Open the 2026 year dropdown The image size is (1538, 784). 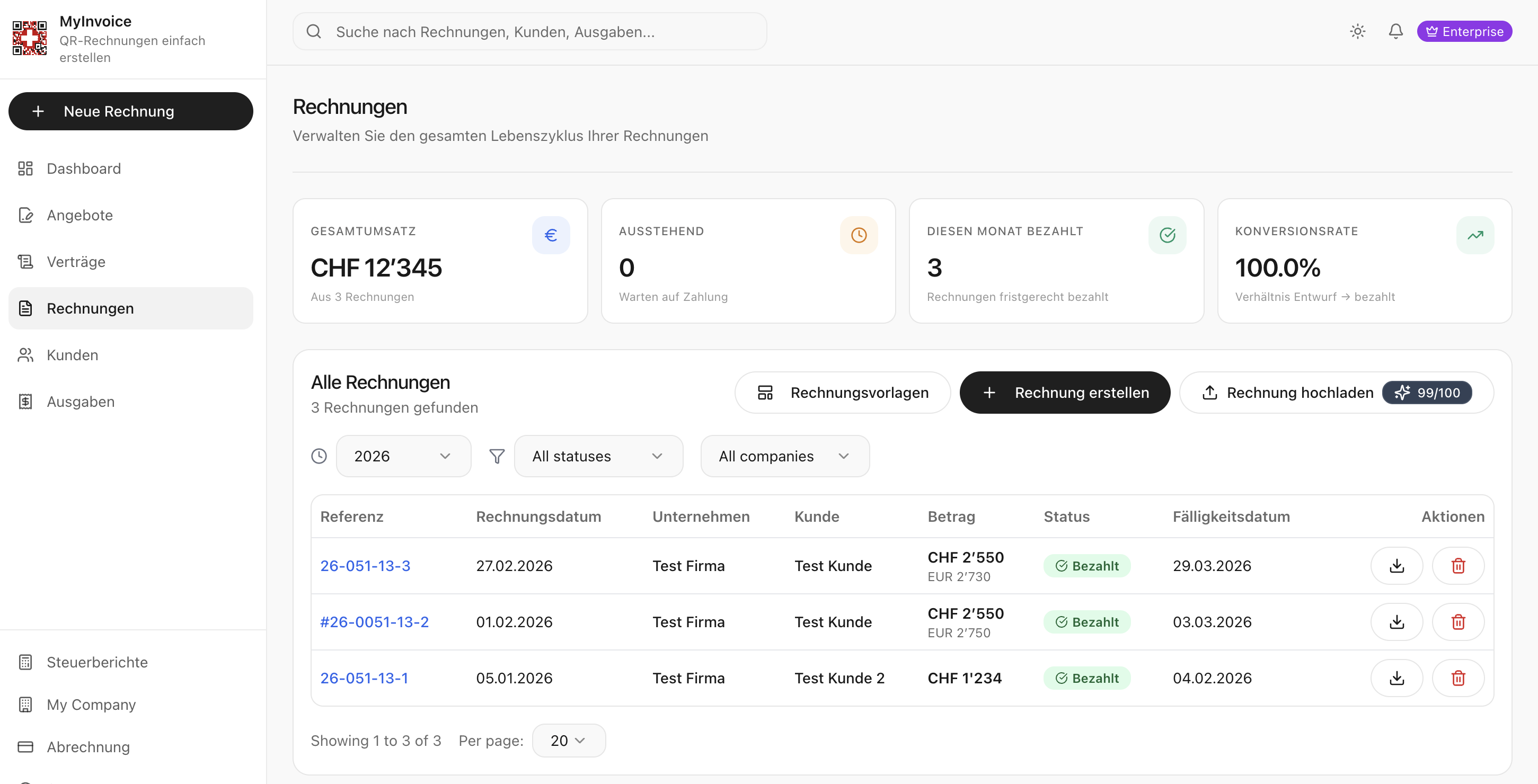coord(403,456)
